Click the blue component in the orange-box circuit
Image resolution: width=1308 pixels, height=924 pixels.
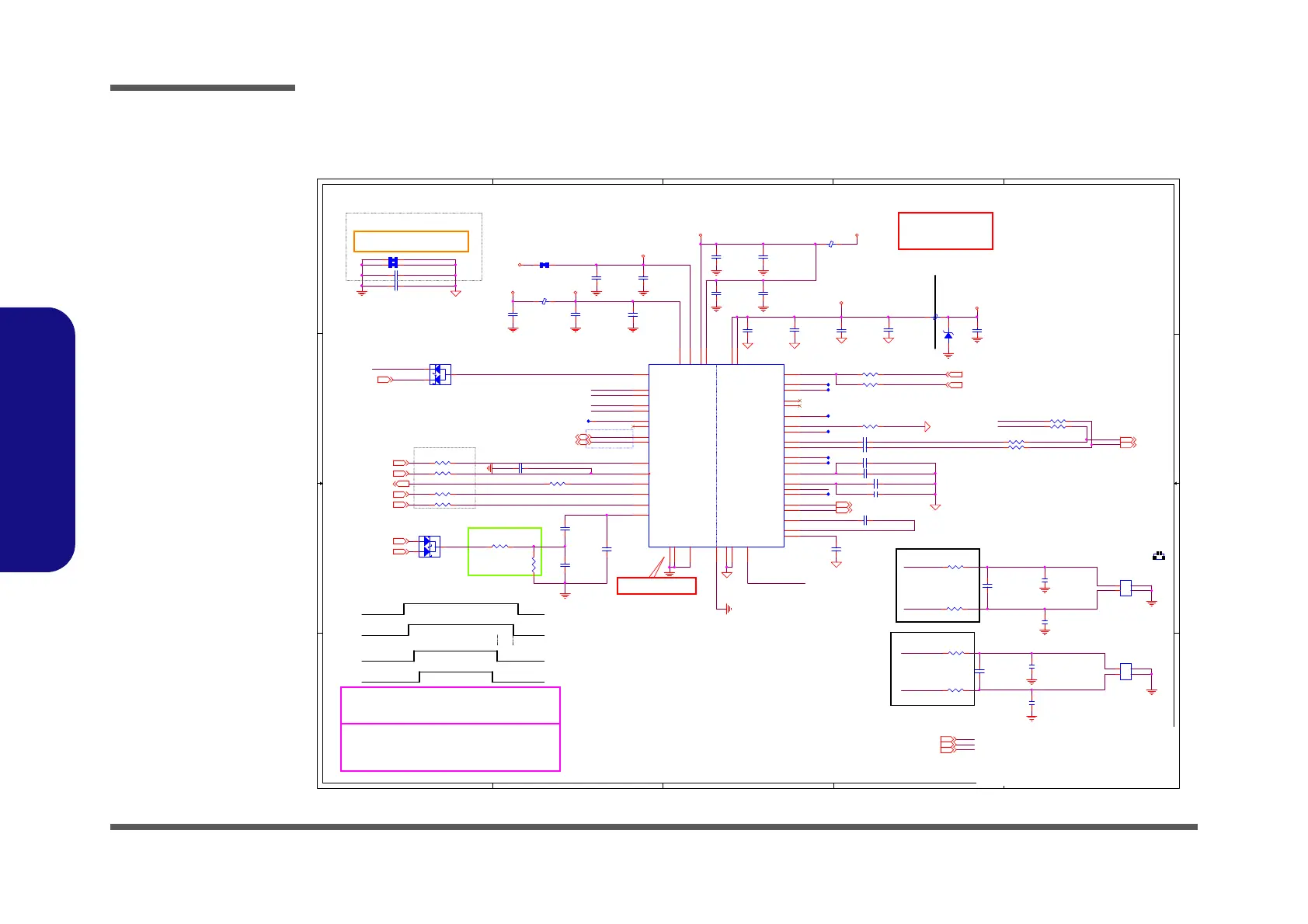[393, 262]
